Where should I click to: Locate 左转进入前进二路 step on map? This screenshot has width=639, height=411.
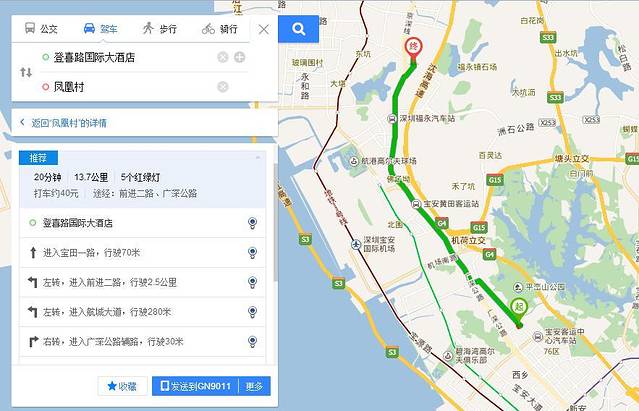252,282
